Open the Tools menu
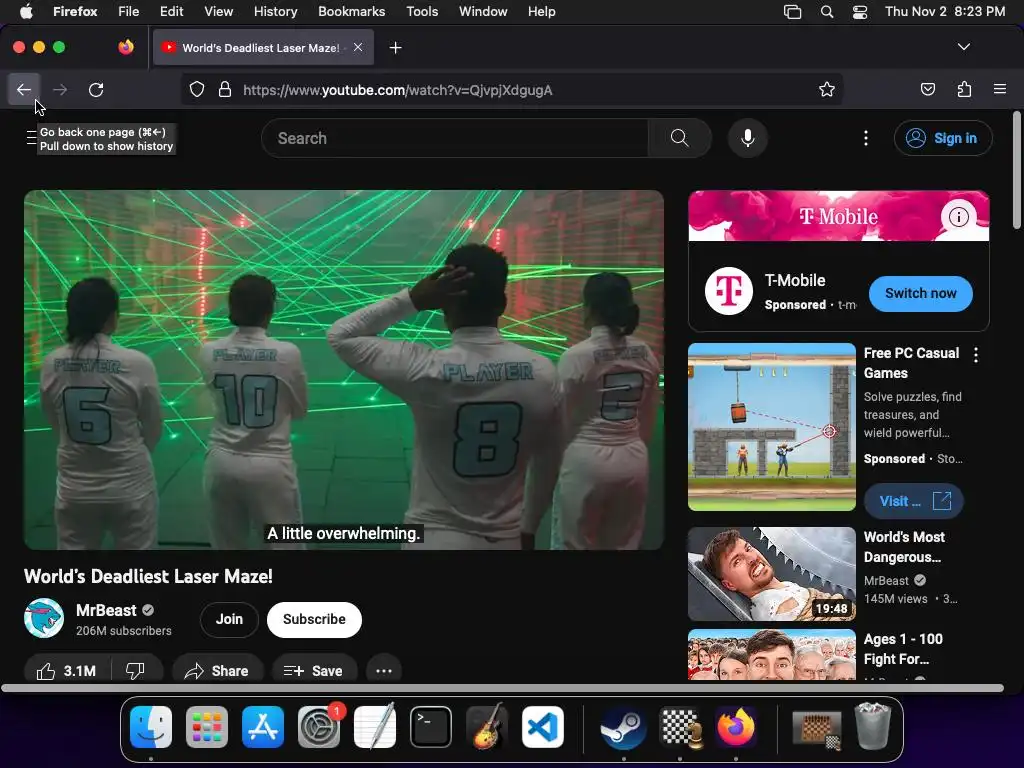The width and height of the screenshot is (1024, 768). (422, 11)
